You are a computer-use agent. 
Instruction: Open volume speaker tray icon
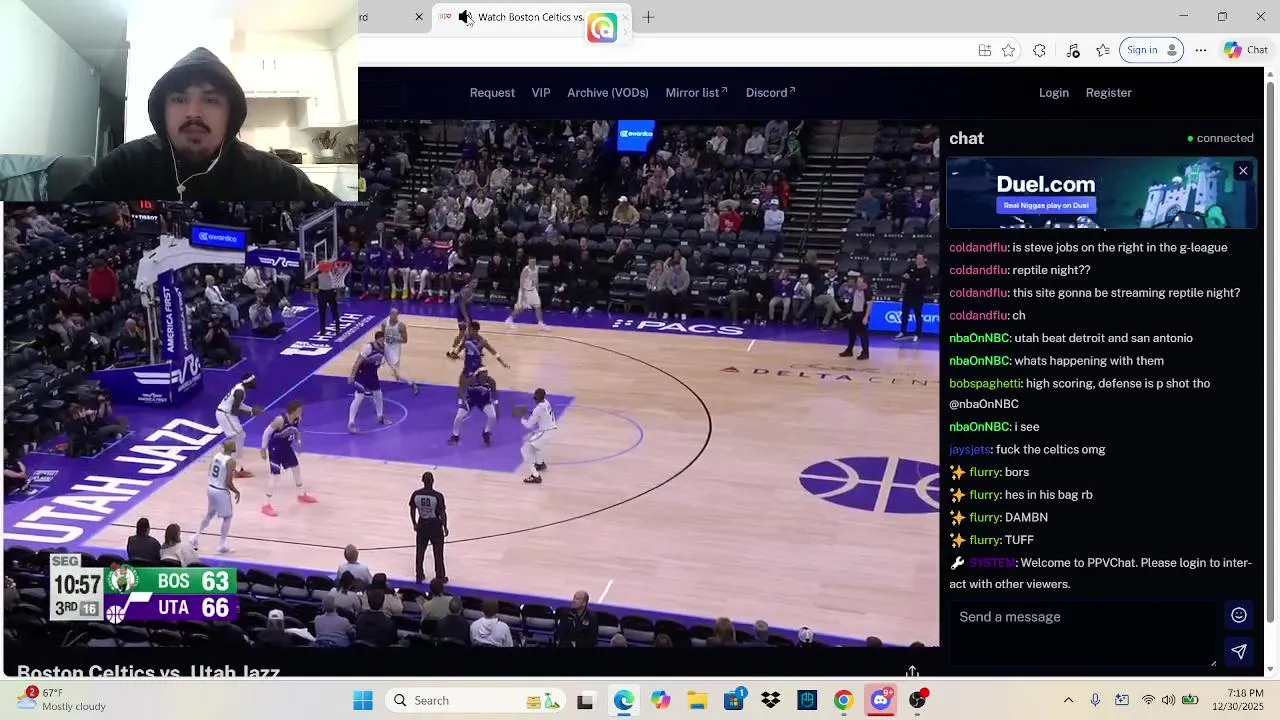1168,701
